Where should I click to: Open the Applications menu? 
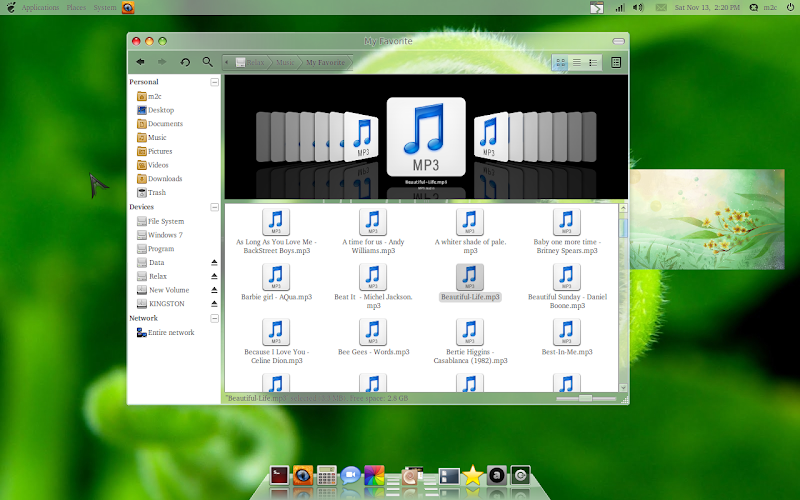[40, 7]
